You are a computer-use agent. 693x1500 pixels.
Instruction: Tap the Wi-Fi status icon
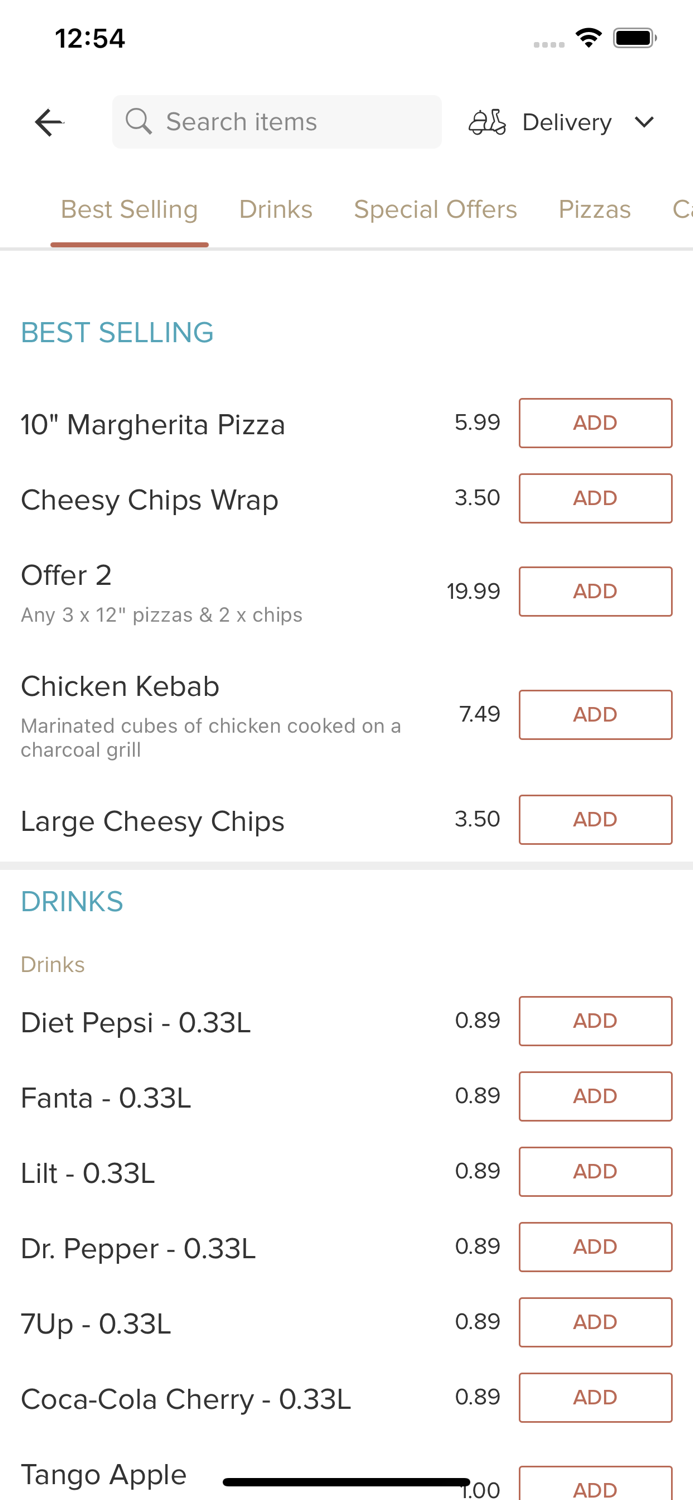(x=589, y=38)
